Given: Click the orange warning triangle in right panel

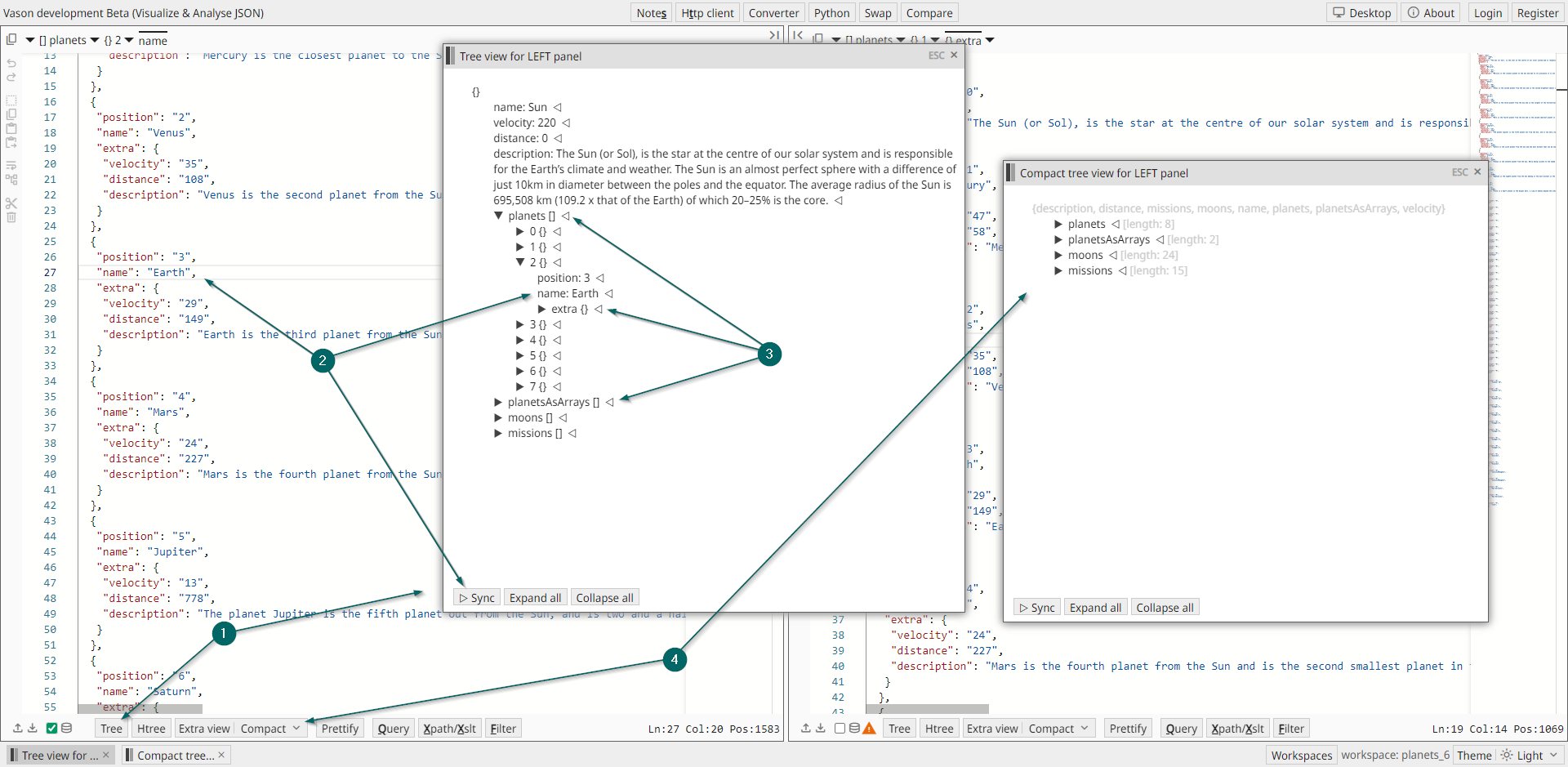Looking at the screenshot, I should (x=869, y=729).
